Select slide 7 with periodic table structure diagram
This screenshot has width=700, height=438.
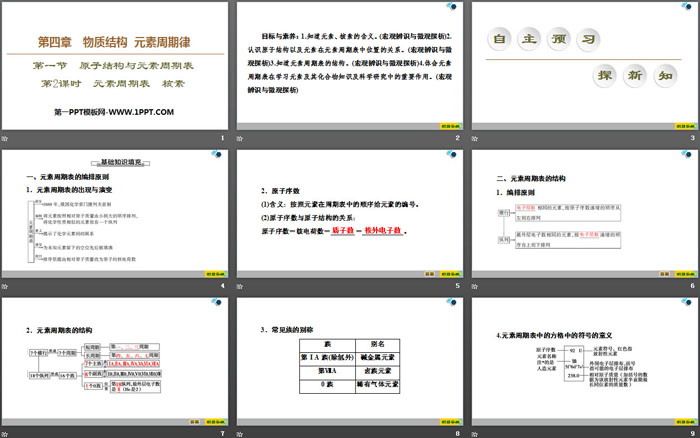(x=115, y=361)
